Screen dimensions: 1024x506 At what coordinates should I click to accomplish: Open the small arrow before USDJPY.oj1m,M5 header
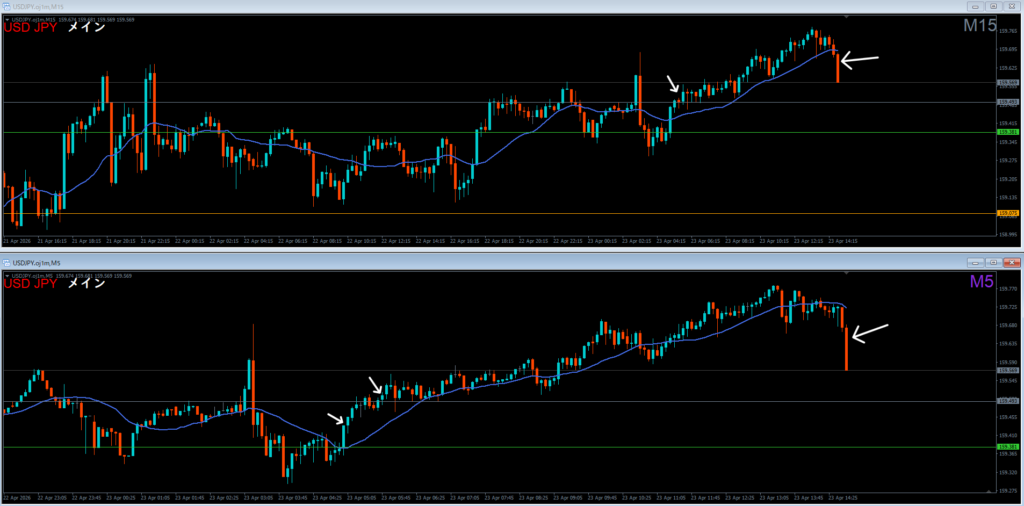(7, 276)
